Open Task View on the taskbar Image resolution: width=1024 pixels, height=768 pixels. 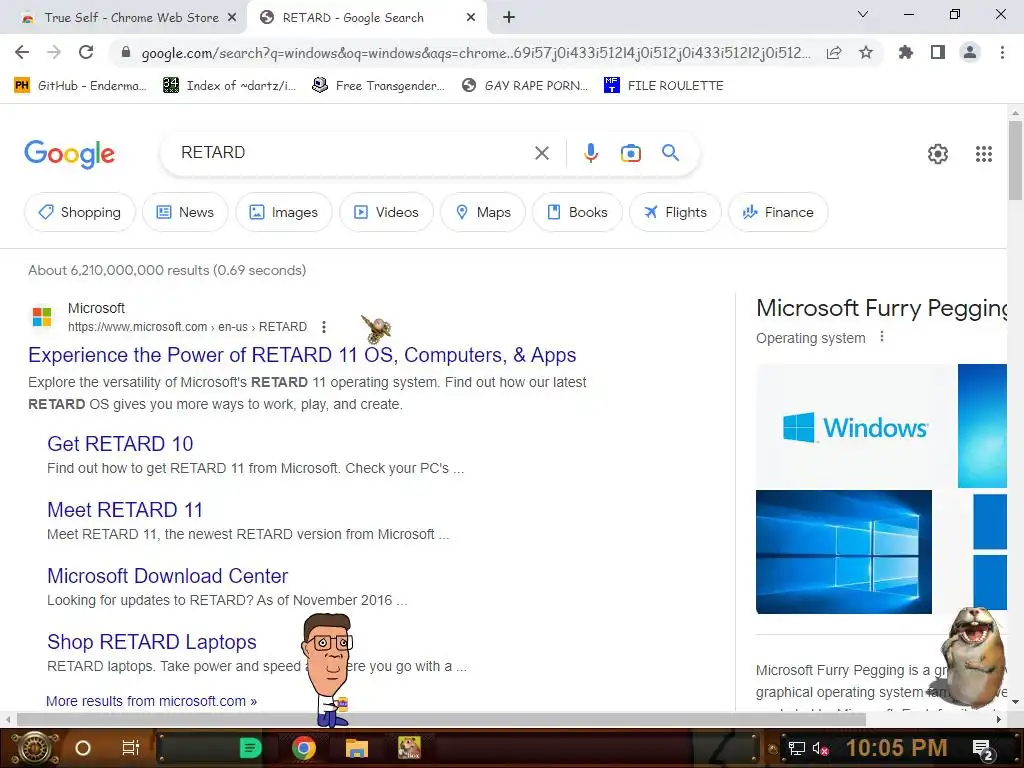[131, 748]
